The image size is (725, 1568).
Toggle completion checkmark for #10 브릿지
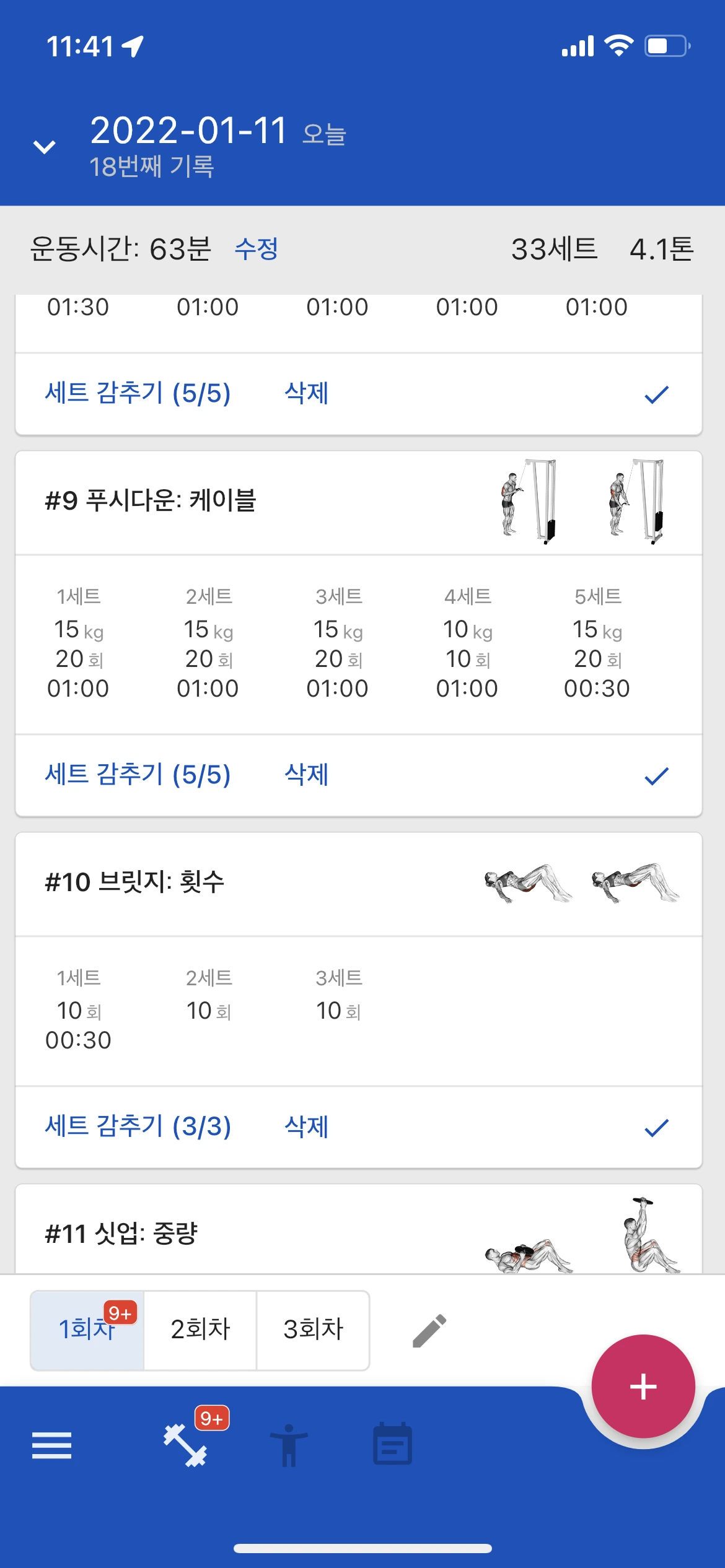coord(656,1128)
